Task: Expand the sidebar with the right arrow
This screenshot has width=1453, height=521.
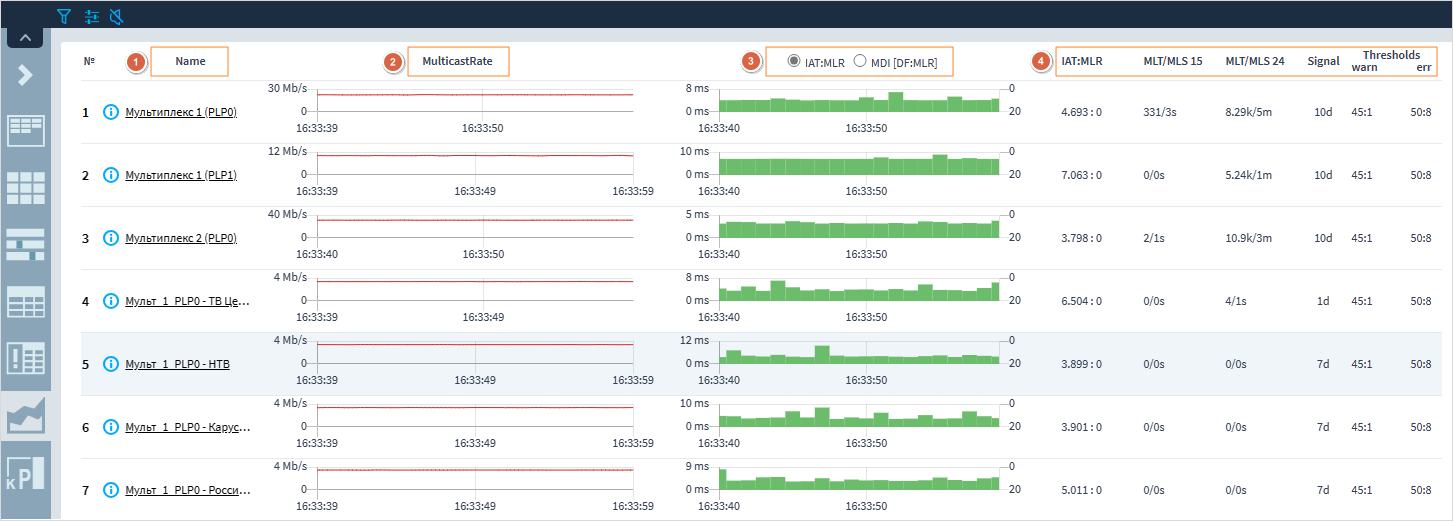Action: point(25,75)
